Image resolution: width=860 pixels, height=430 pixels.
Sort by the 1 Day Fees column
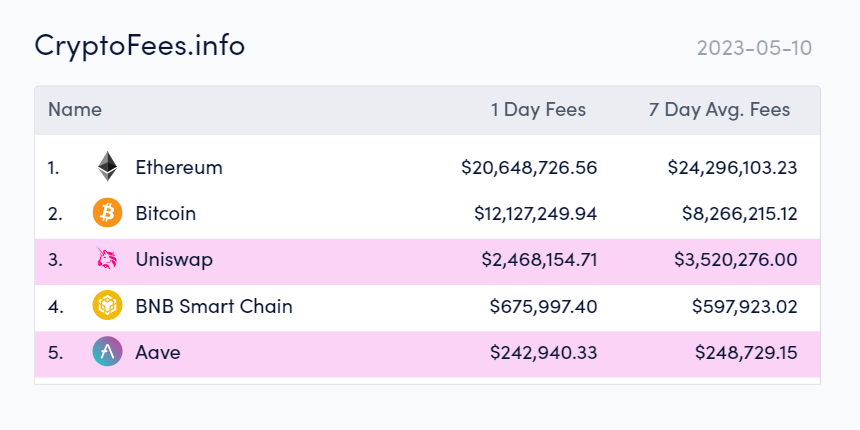pyautogui.click(x=538, y=110)
